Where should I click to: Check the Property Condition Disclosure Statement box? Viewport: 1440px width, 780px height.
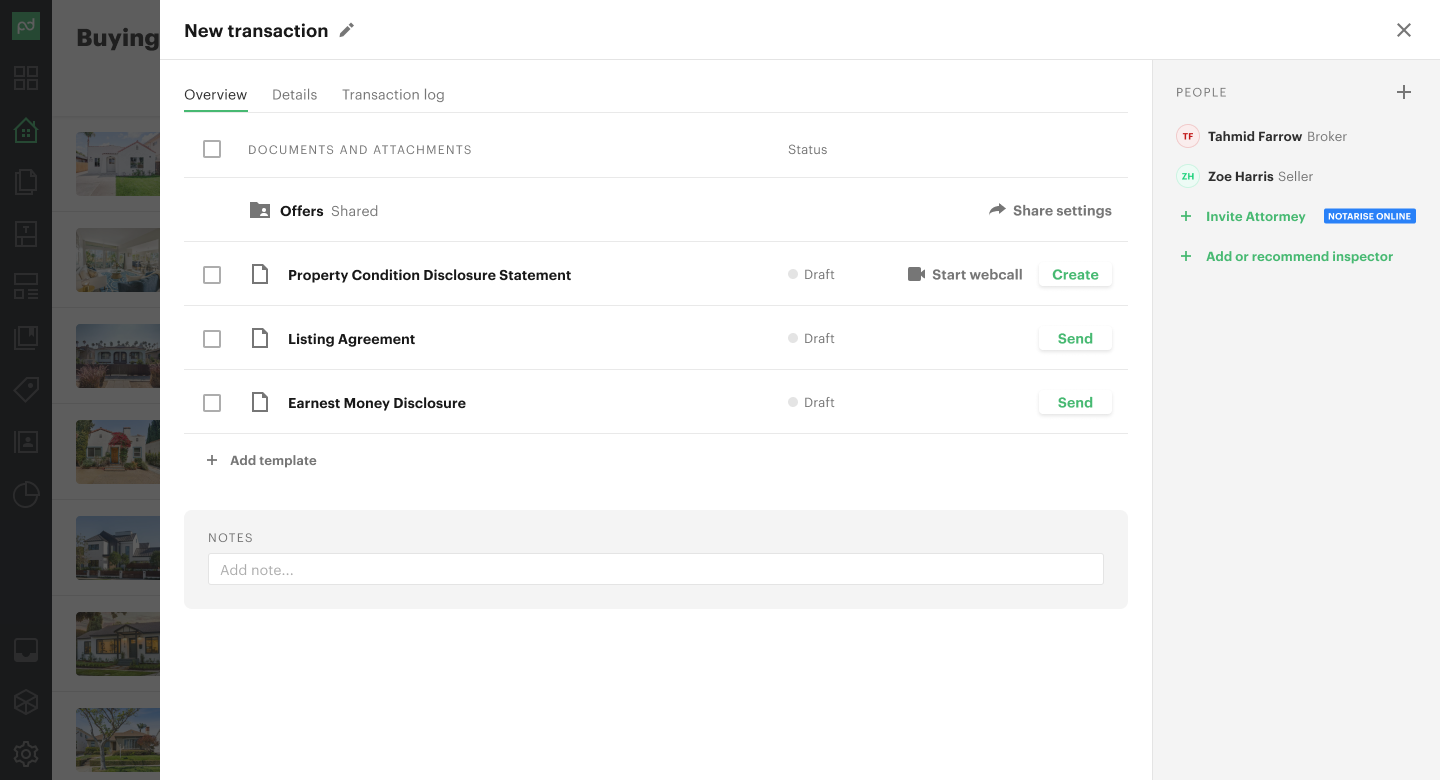tap(212, 275)
